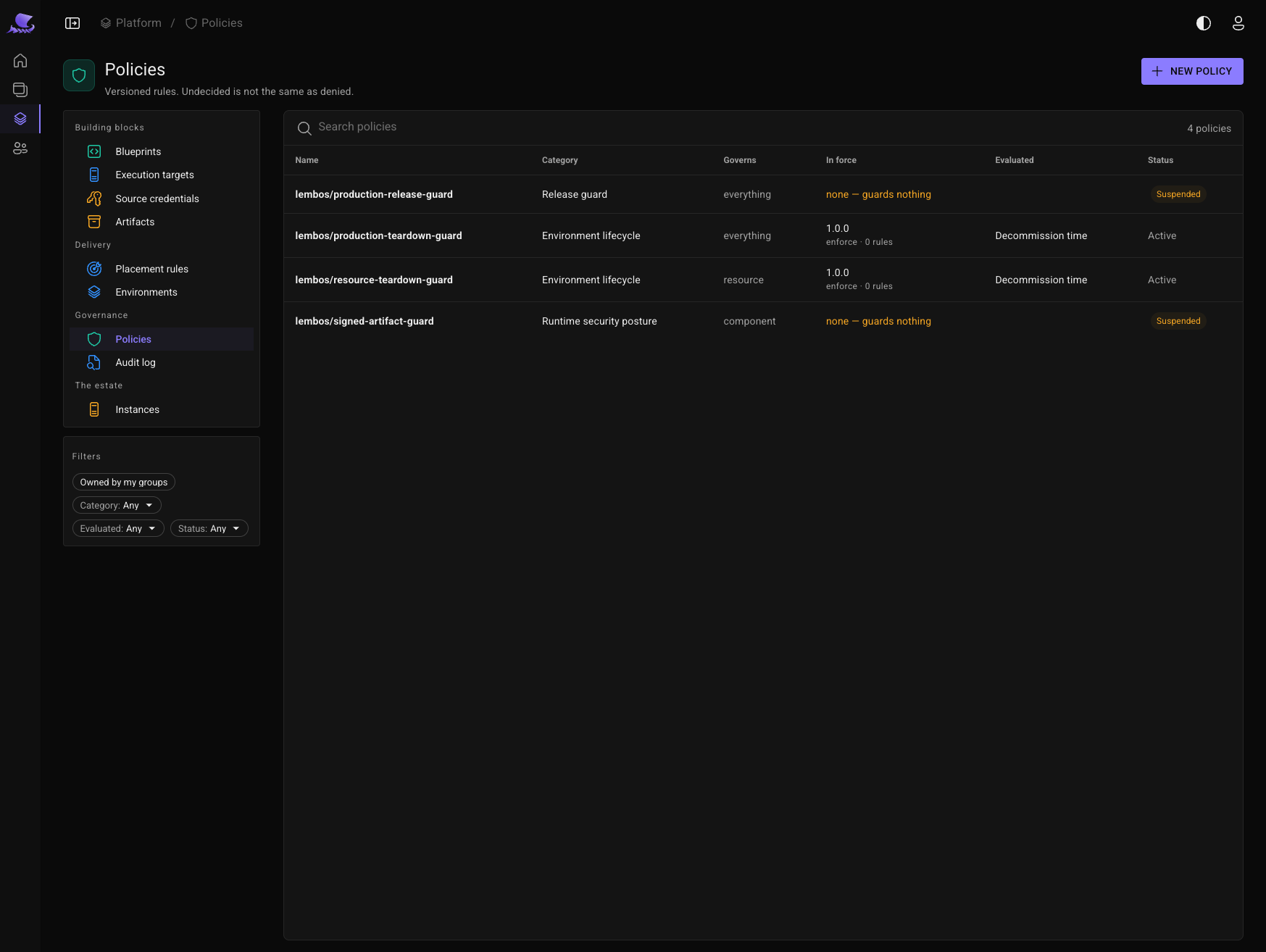Viewport: 1266px width, 952px height.
Task: Click the Policies breadcrumb link
Action: (214, 23)
